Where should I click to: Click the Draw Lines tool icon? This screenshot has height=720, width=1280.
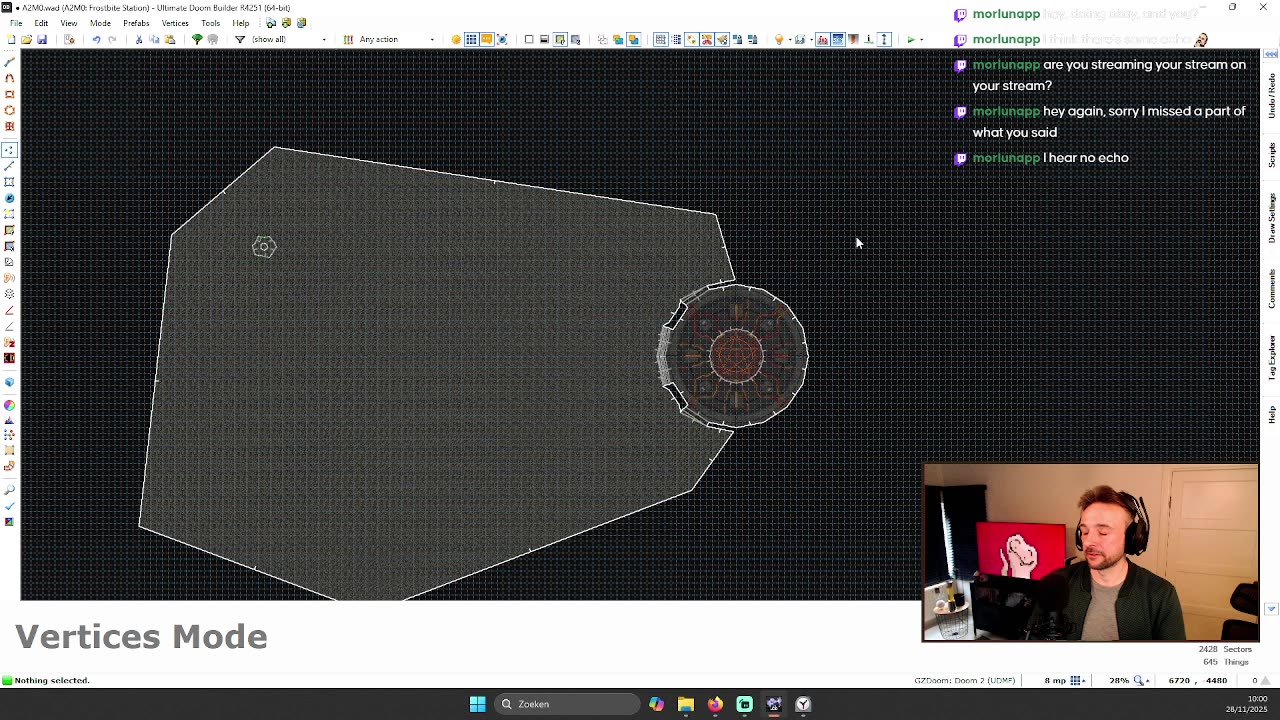click(10, 62)
